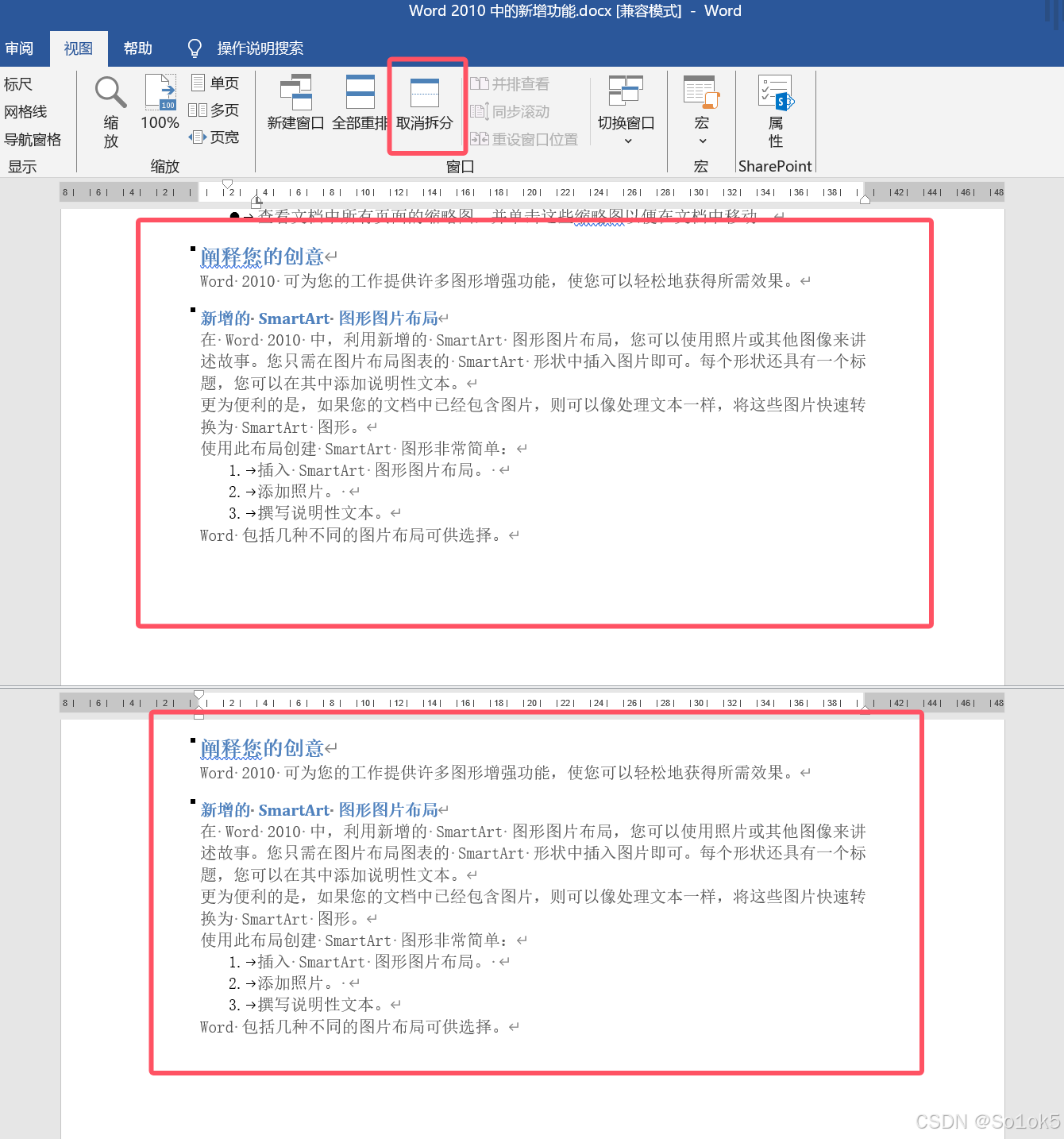Select single page view (单页)
1064x1139 pixels.
214,83
